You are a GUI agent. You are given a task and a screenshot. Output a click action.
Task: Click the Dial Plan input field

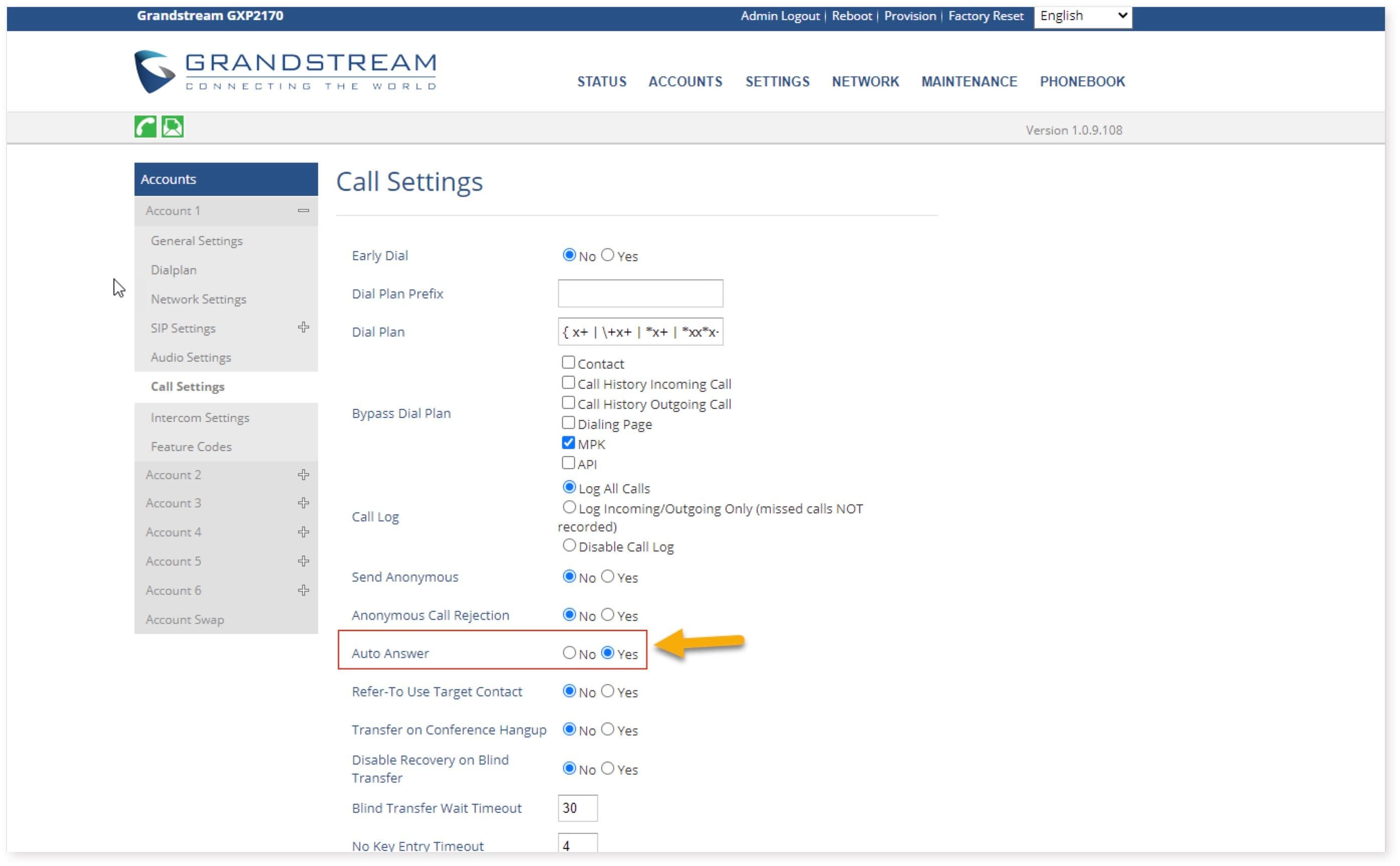point(640,332)
